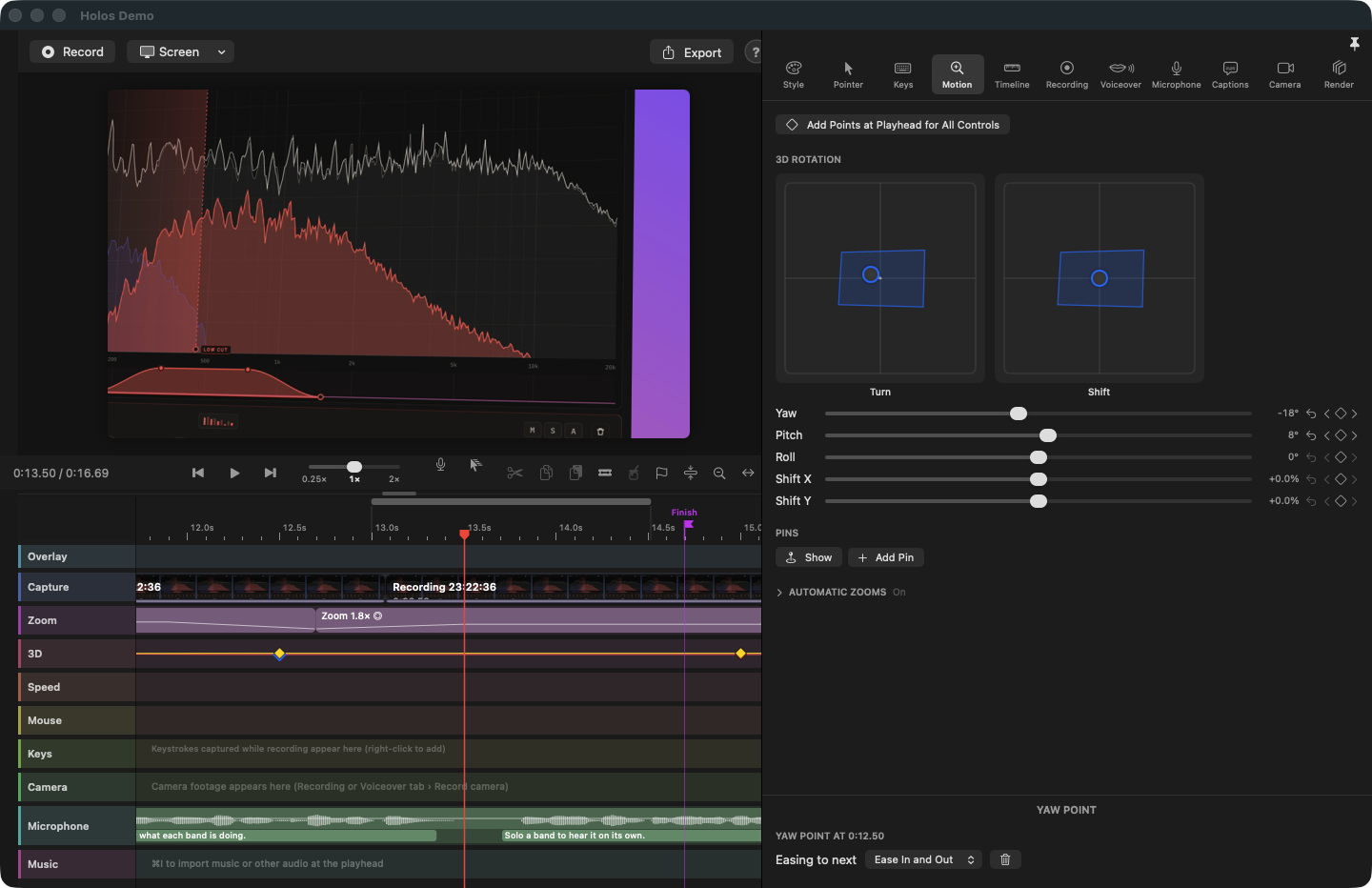Click the cursor clicks icon in transport bar
This screenshot has height=888, width=1372.
(x=475, y=465)
